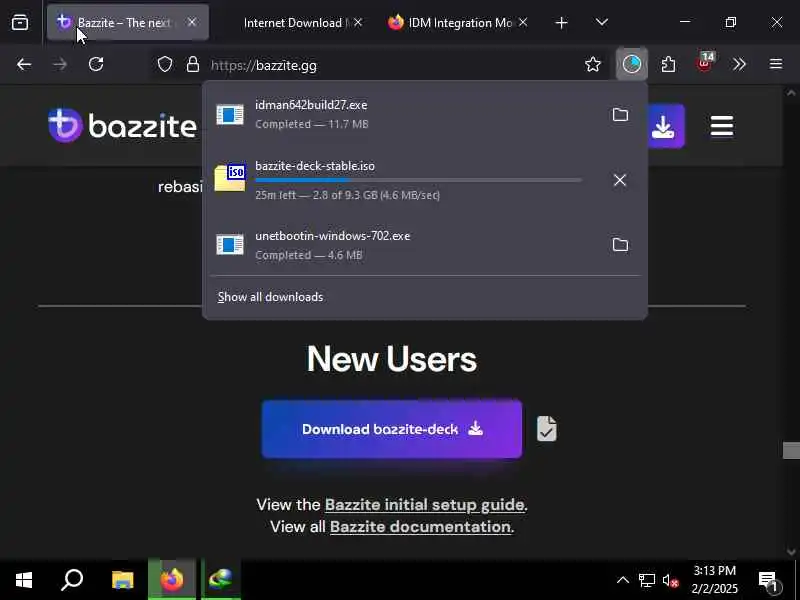Screen dimensions: 800x600
Task: Click the page scrollbar thumb
Action: coord(791,451)
